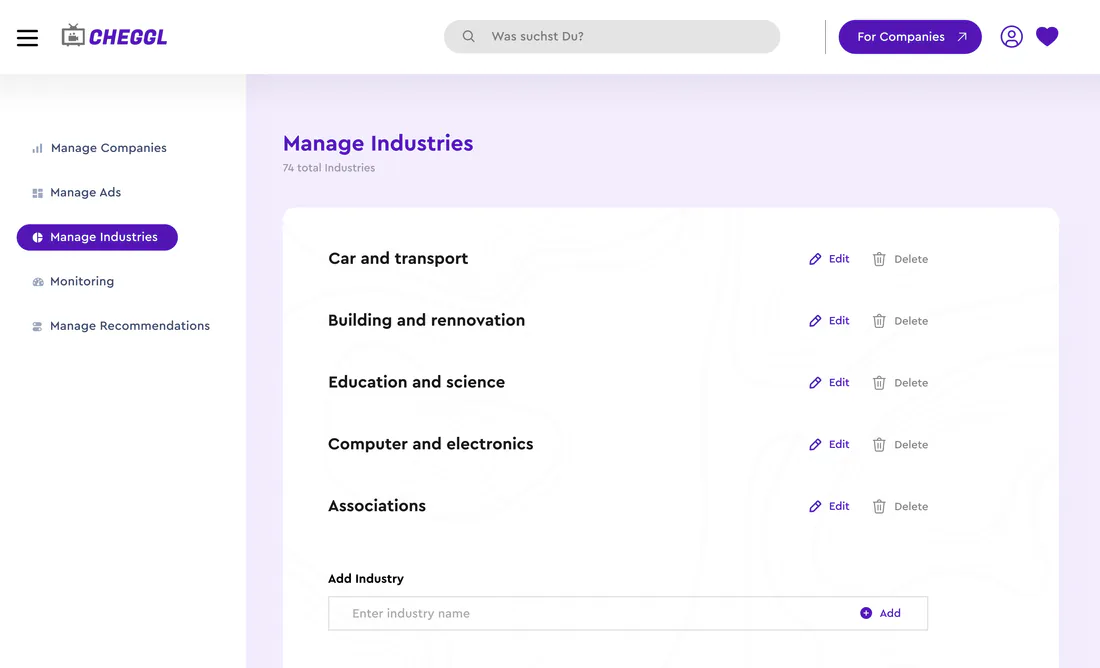Click Monitoring gauge icon
This screenshot has height=668, width=1100.
pyautogui.click(x=38, y=282)
